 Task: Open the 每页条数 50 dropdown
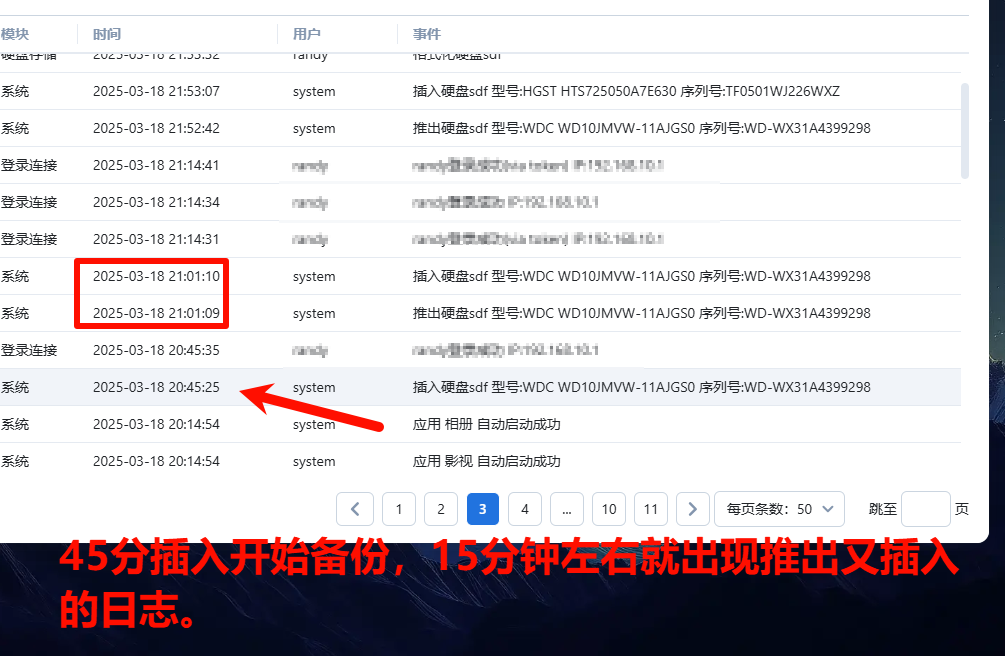tap(779, 509)
